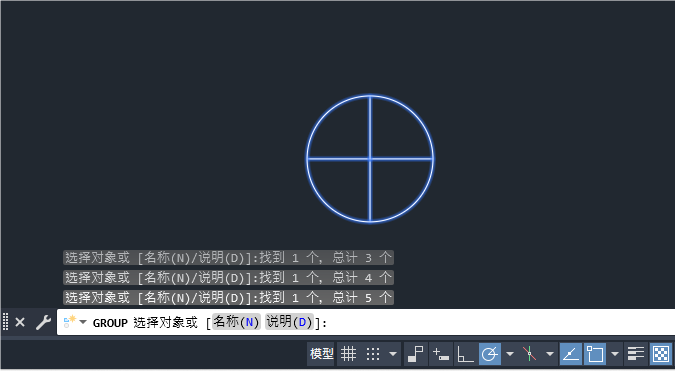Toggle isometric drafting icon
This screenshot has height=371, width=675.
[x=529, y=354]
